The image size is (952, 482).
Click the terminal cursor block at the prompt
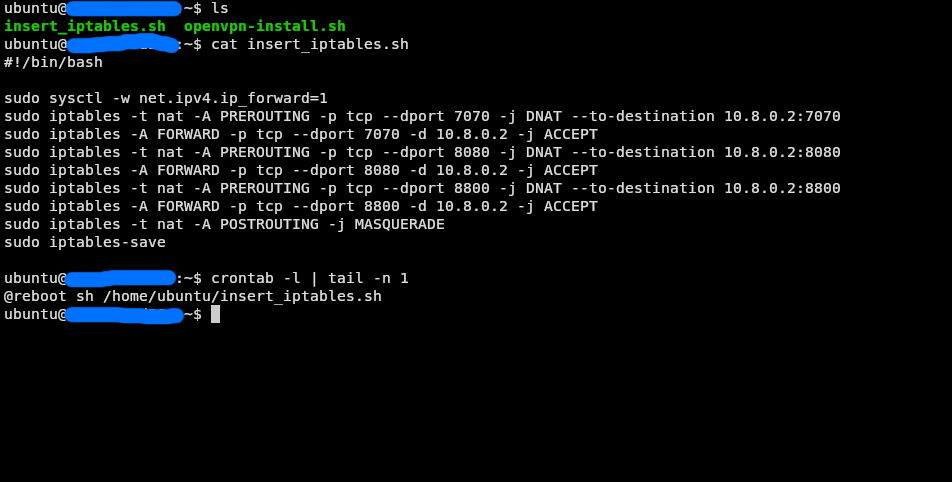tap(215, 314)
